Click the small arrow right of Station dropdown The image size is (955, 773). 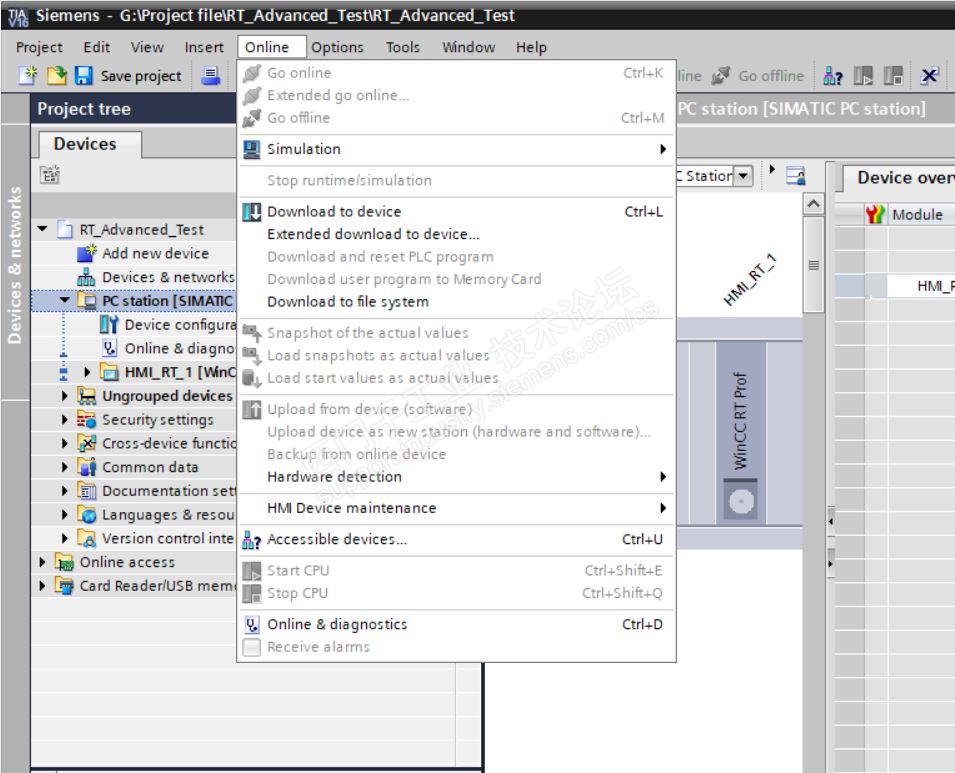pos(772,169)
